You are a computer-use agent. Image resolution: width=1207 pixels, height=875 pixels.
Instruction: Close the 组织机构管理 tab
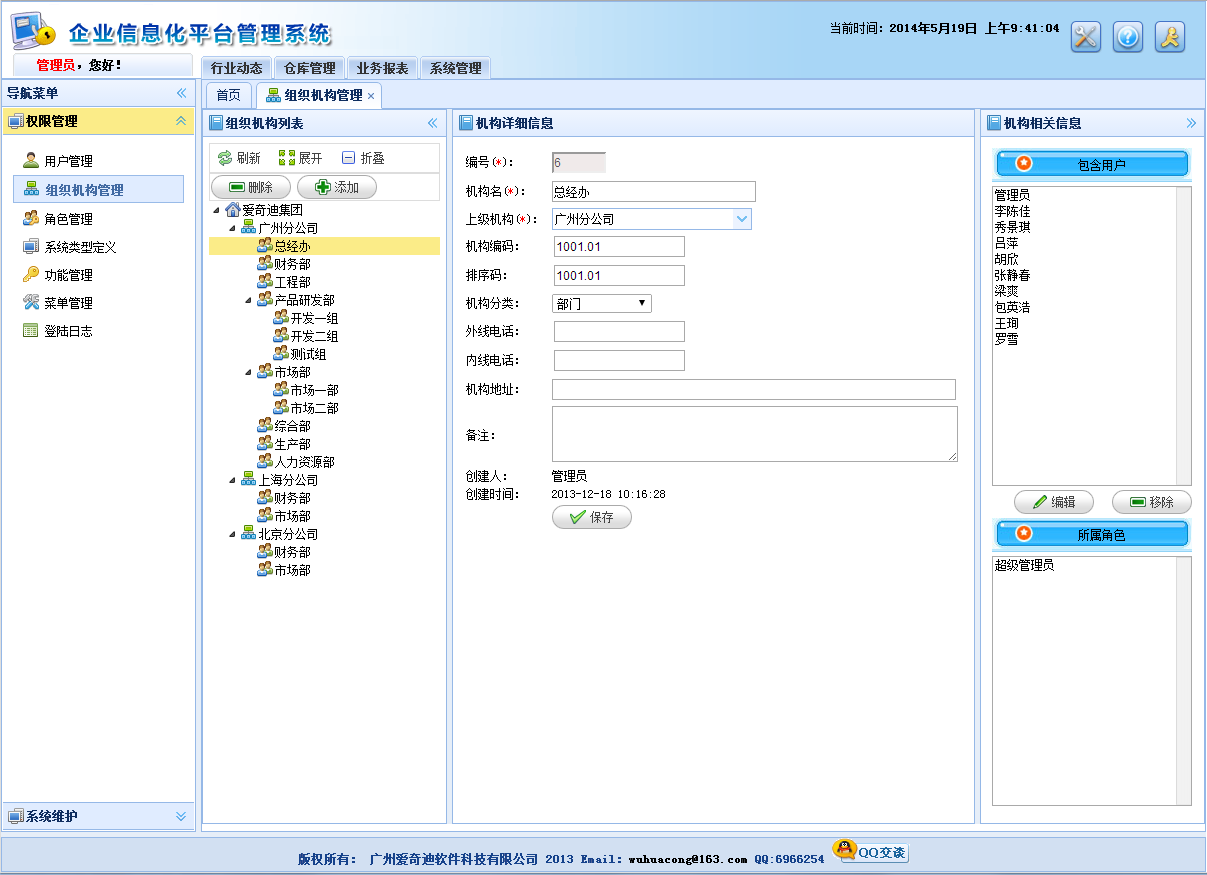pos(371,96)
